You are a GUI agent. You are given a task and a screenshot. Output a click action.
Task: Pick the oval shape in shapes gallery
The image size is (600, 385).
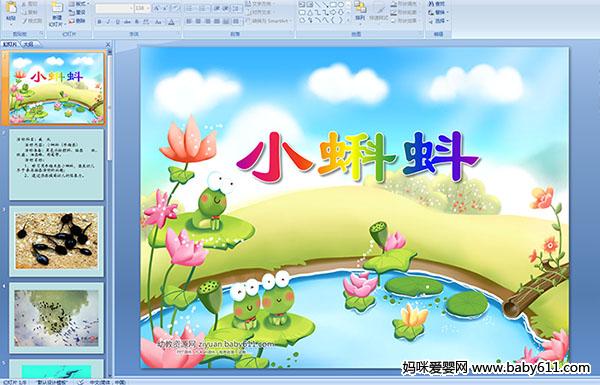pos(340,4)
